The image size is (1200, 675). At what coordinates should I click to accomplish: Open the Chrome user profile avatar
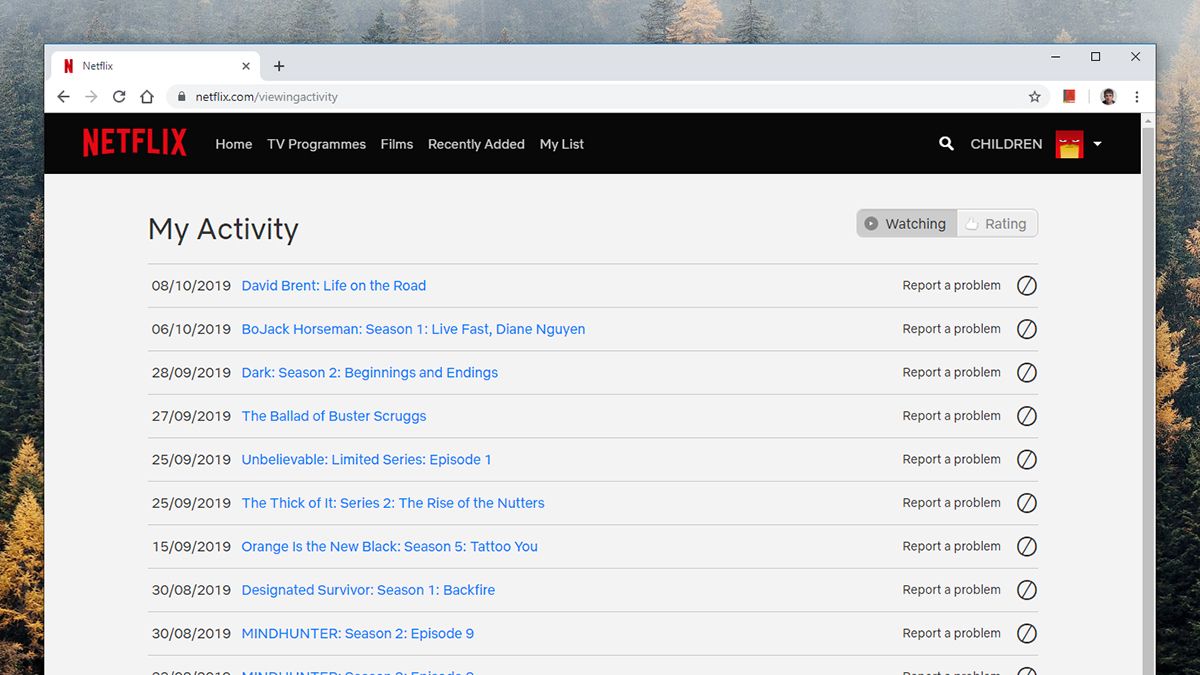point(1108,97)
